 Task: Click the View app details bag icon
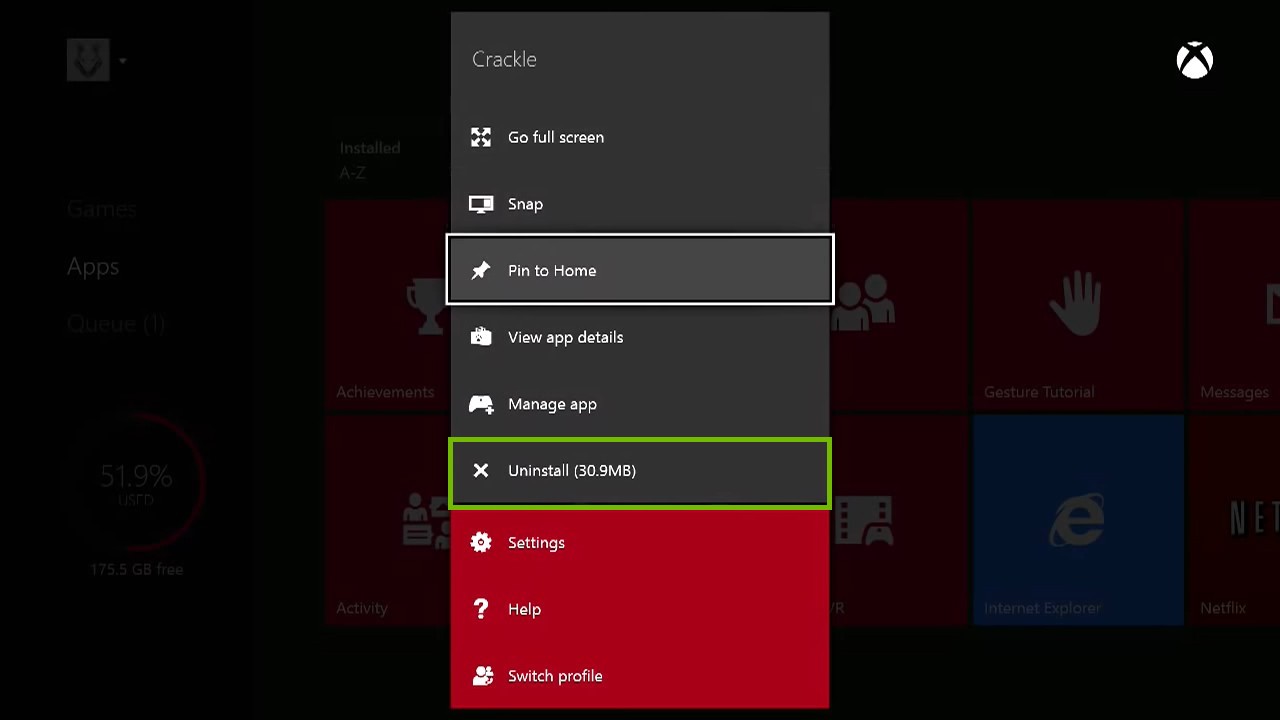tap(481, 337)
